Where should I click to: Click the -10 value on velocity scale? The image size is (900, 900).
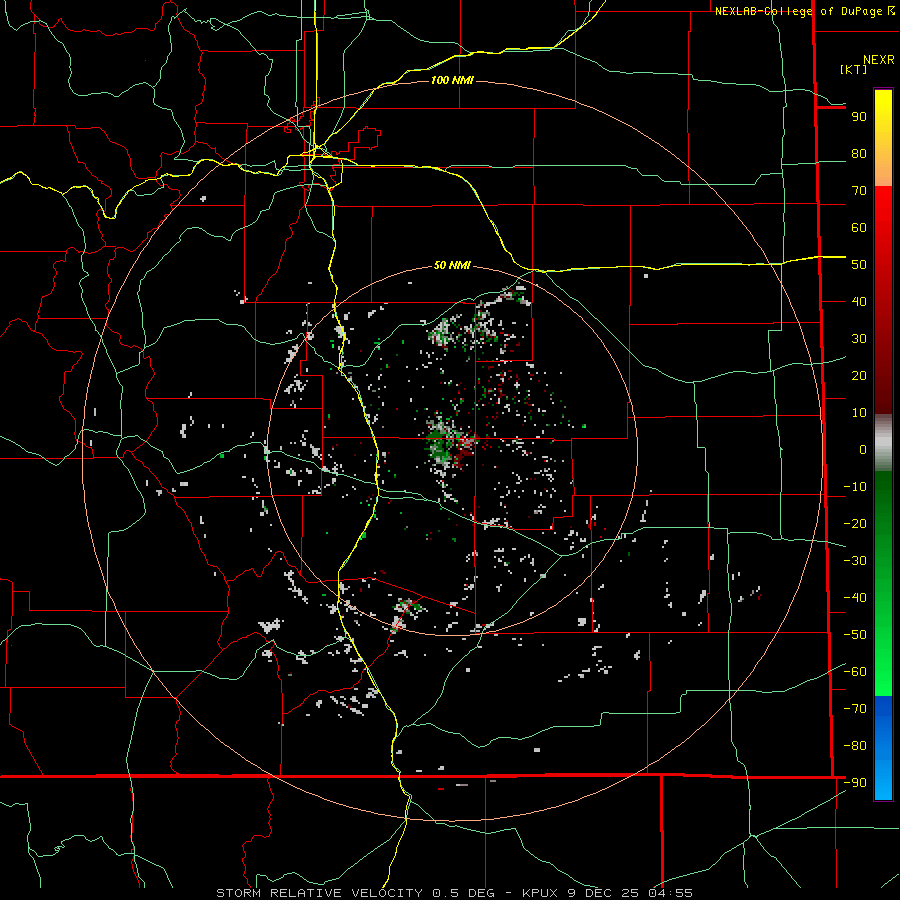point(855,487)
